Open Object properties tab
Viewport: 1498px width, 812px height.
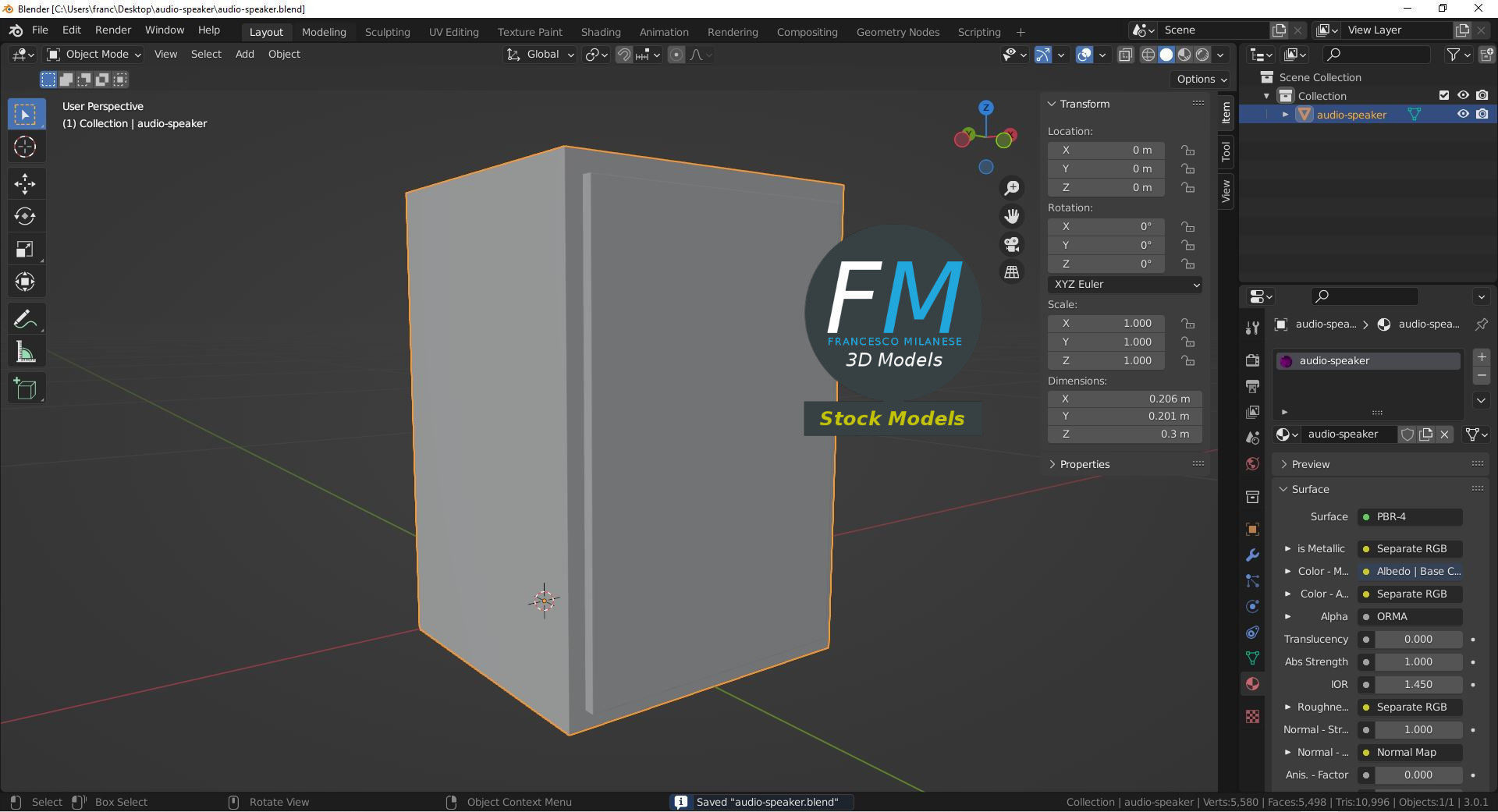[1253, 529]
